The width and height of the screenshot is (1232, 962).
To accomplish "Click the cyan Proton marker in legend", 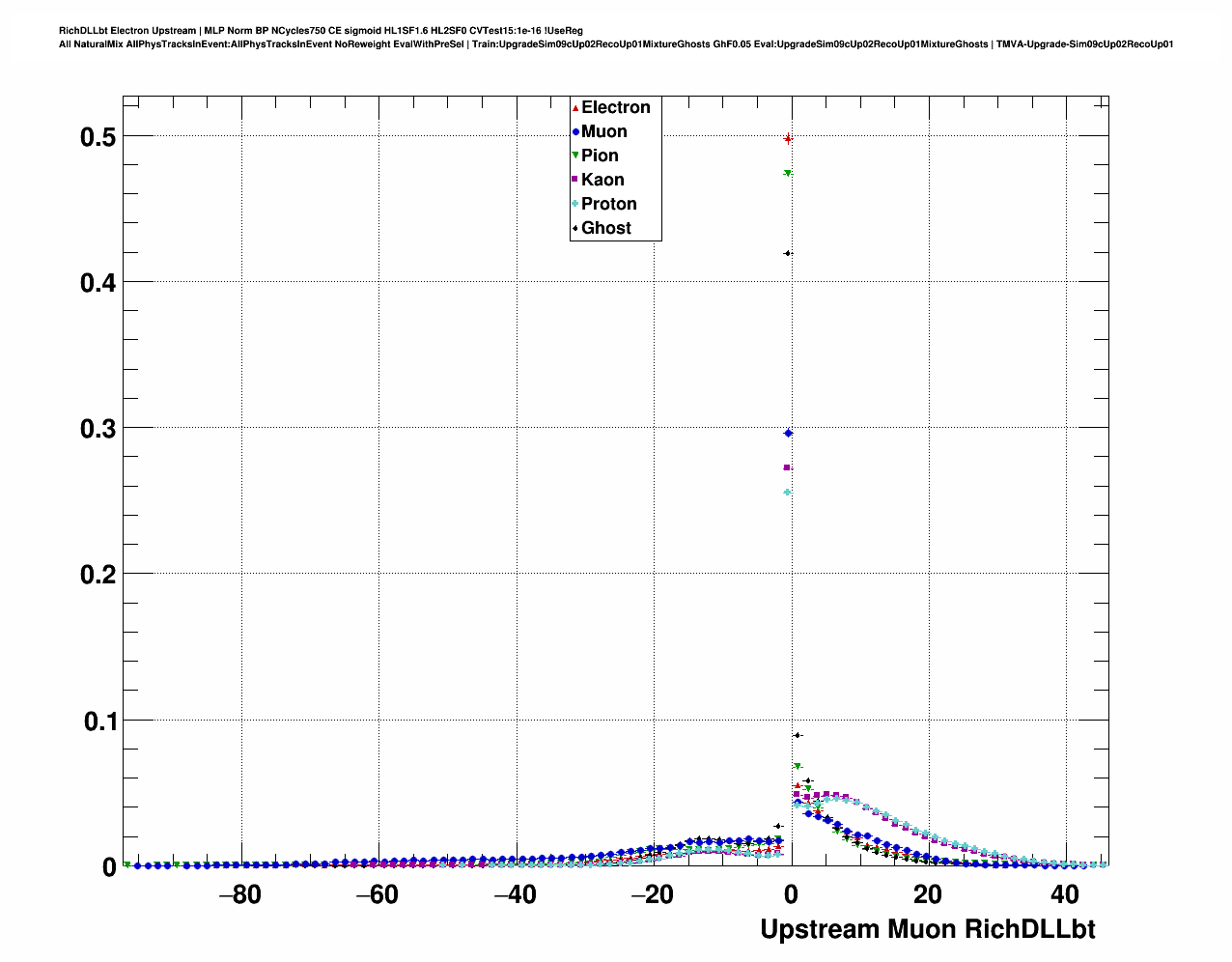I will click(575, 204).
